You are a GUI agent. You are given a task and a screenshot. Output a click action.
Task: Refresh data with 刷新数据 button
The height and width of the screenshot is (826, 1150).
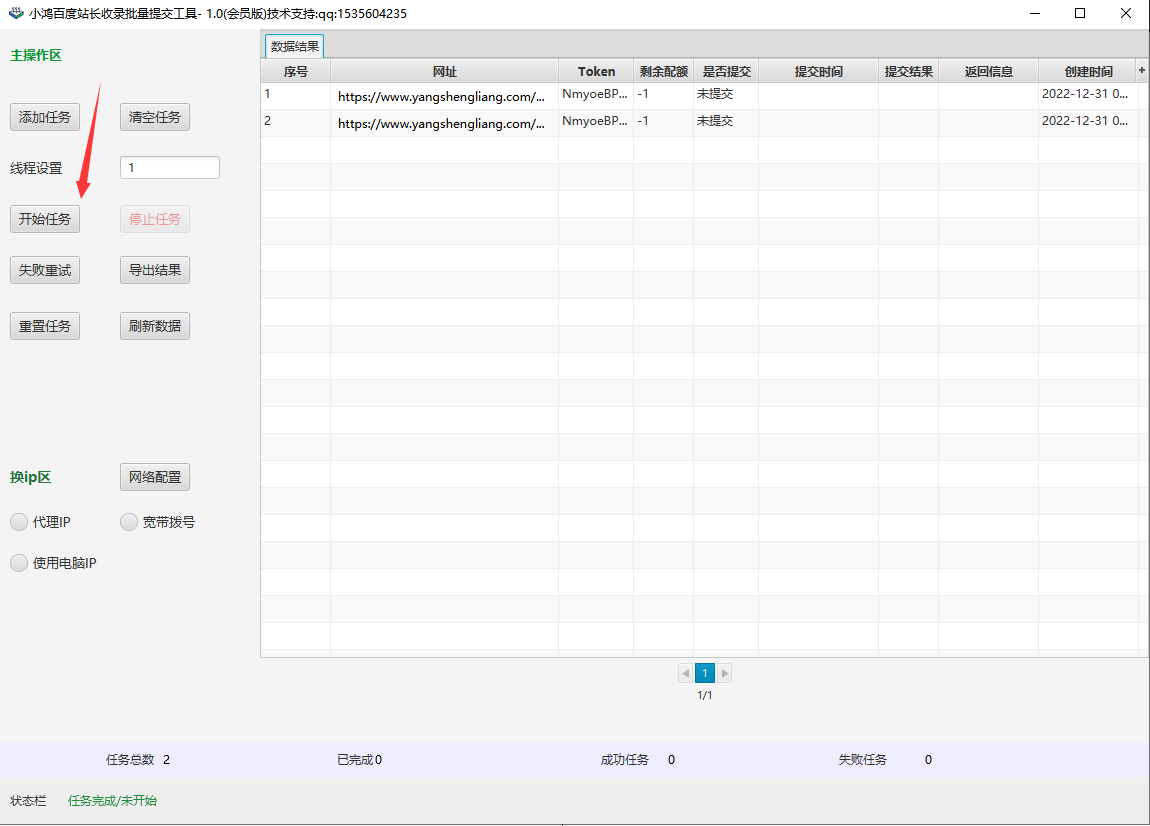click(x=155, y=326)
